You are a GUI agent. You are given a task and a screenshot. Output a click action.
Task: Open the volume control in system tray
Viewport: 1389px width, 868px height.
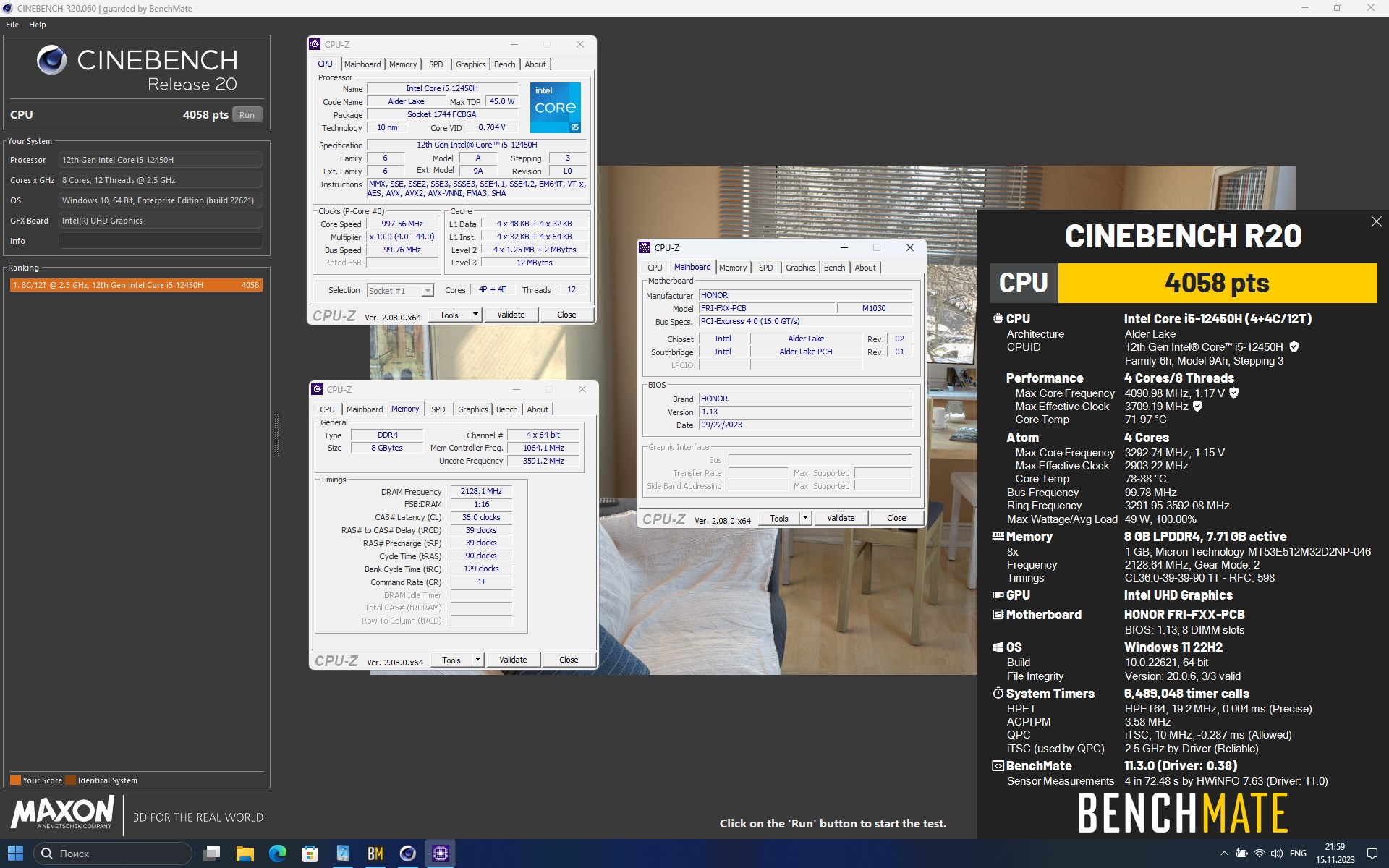pyautogui.click(x=1277, y=854)
